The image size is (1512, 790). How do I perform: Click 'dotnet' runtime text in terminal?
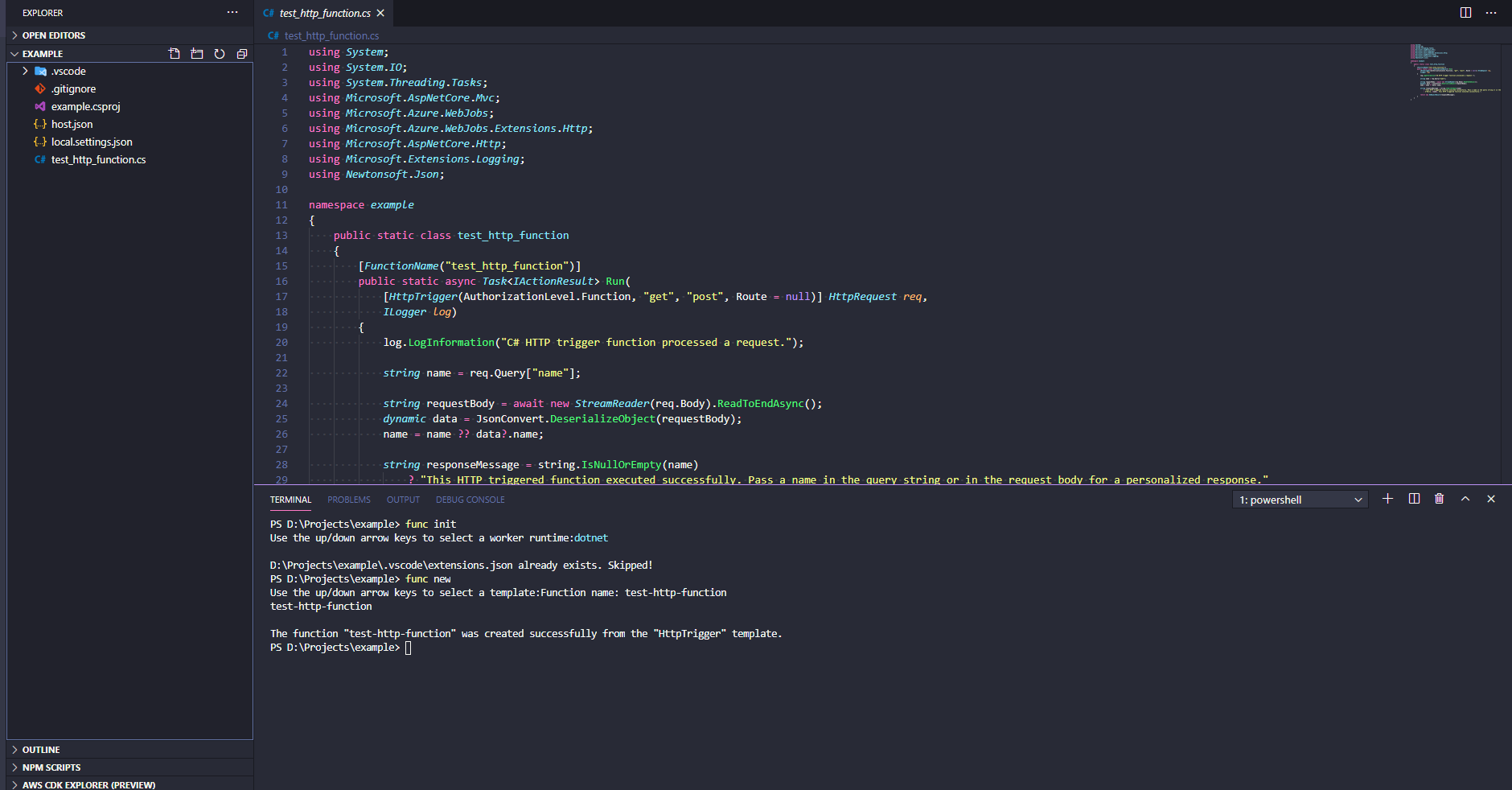pos(591,537)
